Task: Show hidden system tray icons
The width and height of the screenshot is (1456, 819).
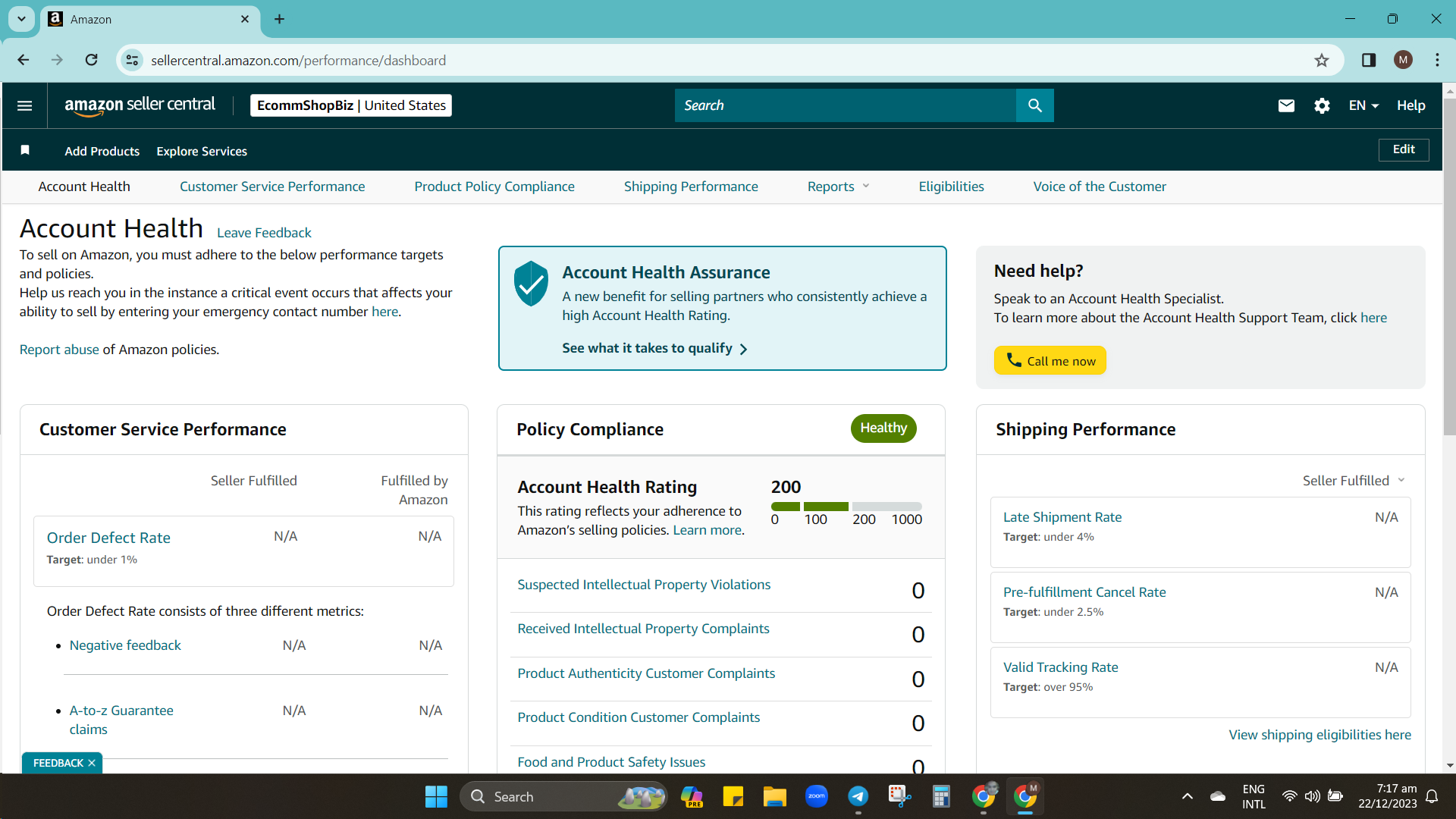Action: pos(1188,796)
